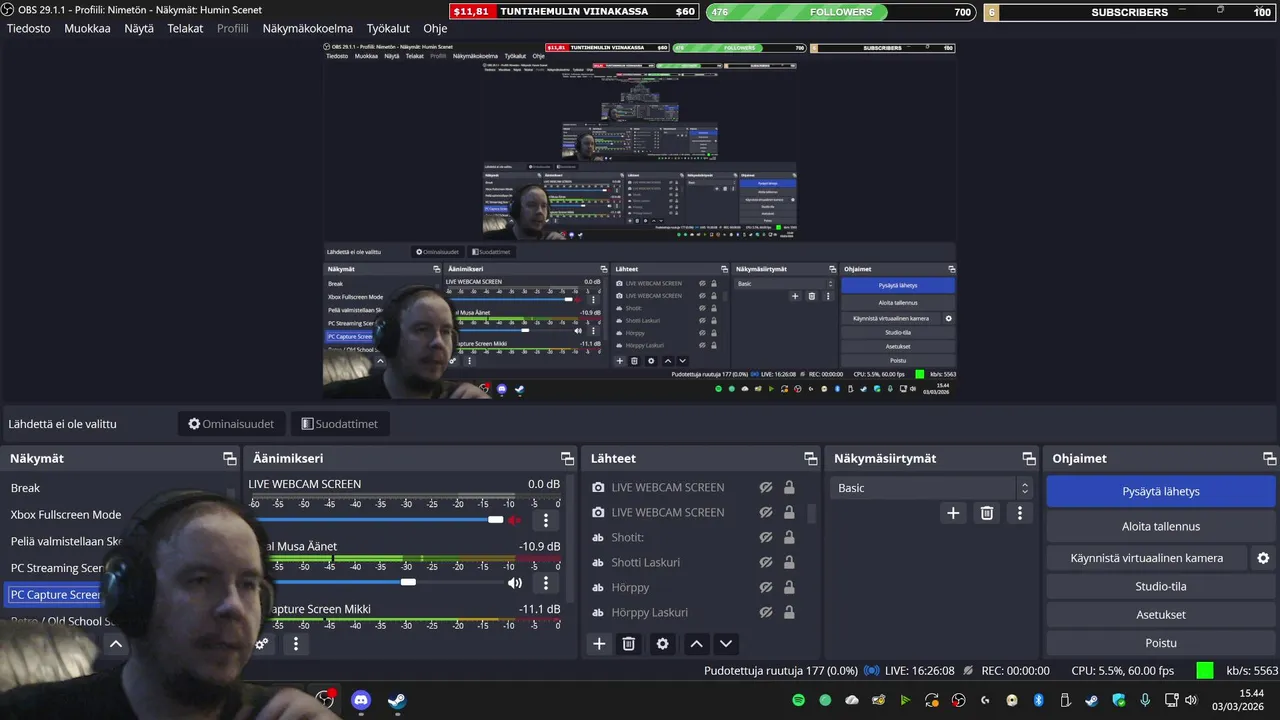Open transition properties three-dot menu
This screenshot has height=720, width=1280.
pyautogui.click(x=1020, y=513)
